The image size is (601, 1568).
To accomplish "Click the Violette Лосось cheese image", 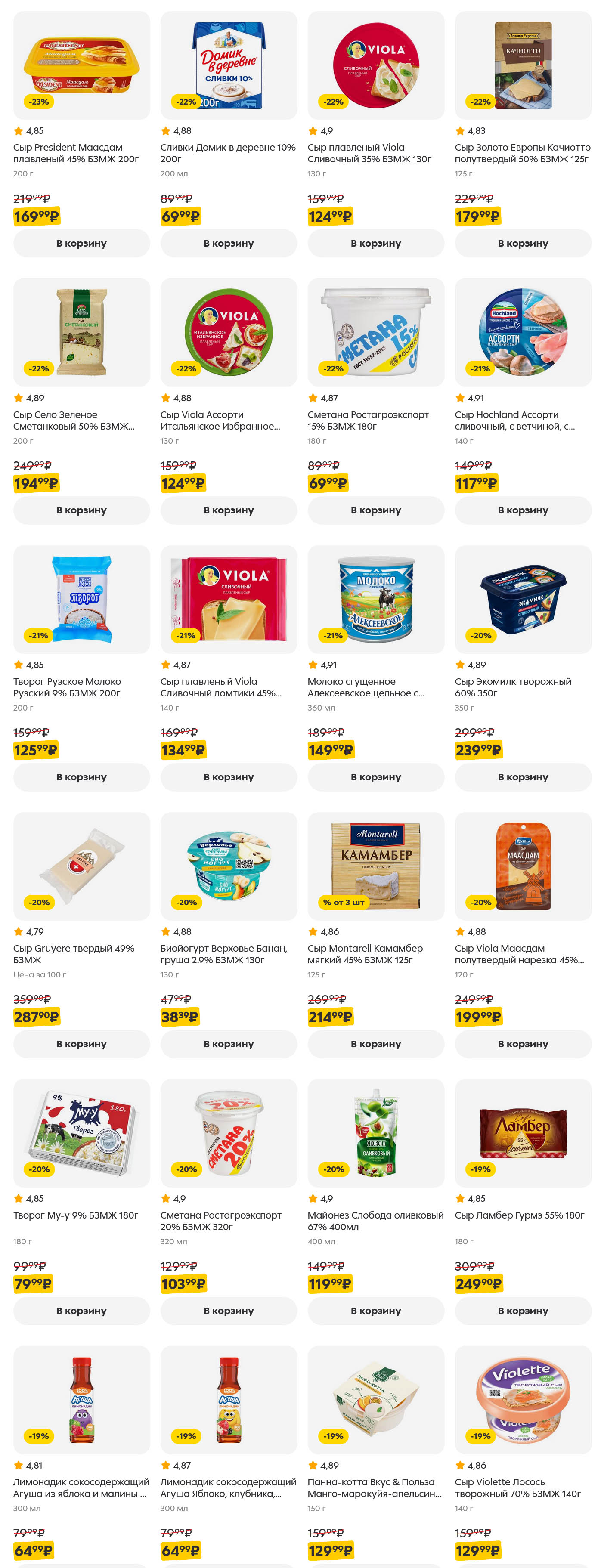I will pyautogui.click(x=523, y=1399).
